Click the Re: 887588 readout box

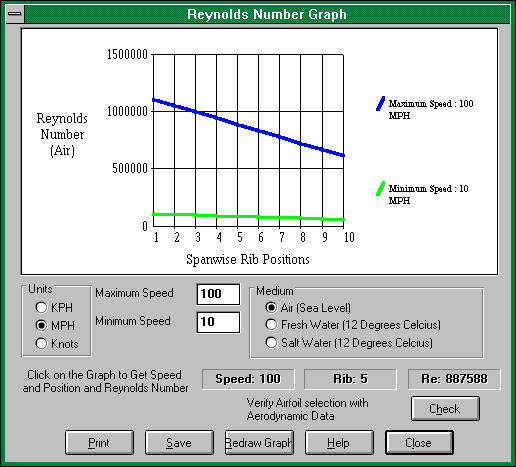point(454,379)
